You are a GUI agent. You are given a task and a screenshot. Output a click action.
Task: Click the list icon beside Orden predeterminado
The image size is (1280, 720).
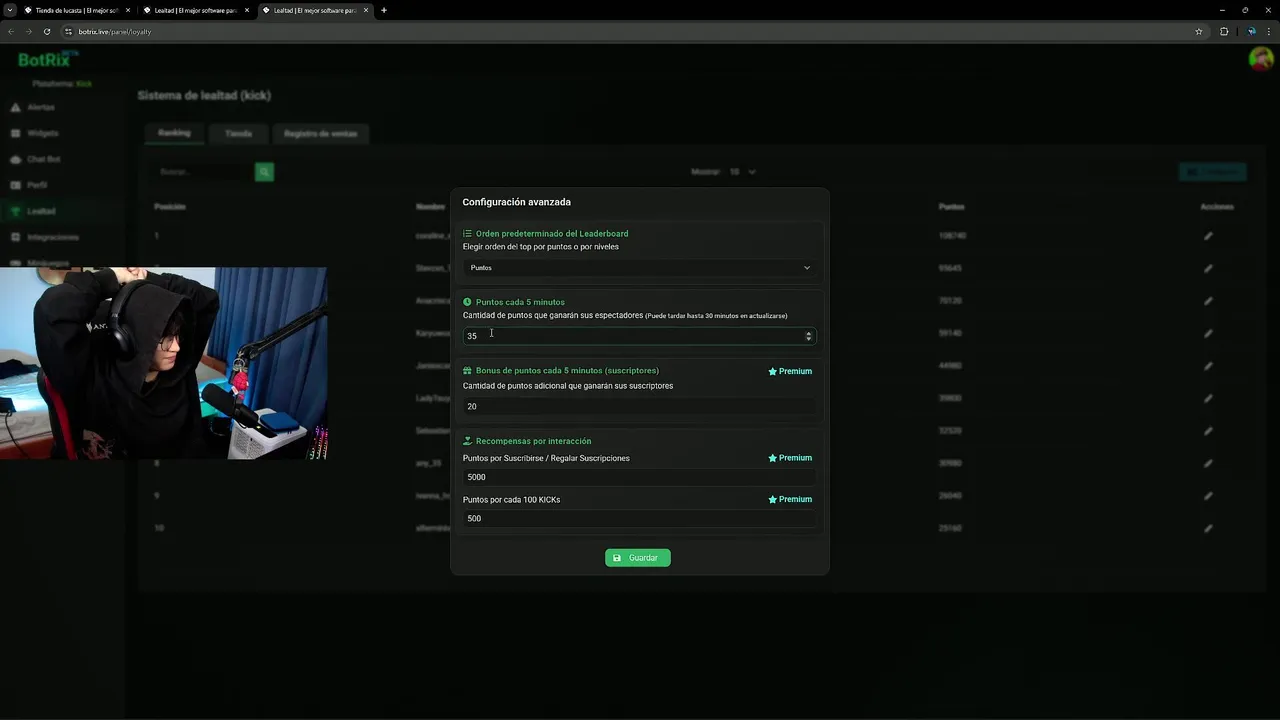pos(467,233)
